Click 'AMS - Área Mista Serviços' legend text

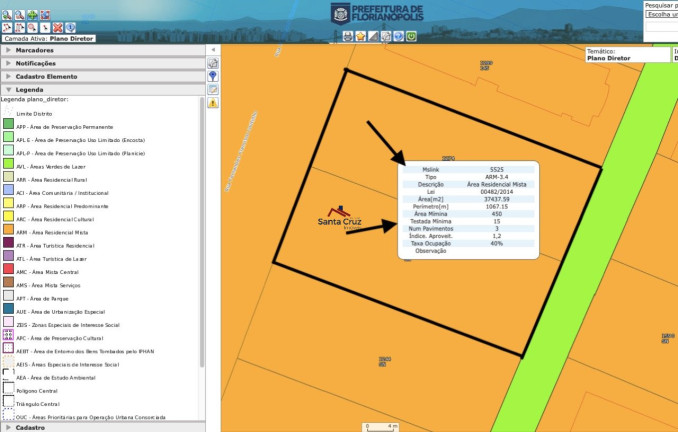coord(48,285)
